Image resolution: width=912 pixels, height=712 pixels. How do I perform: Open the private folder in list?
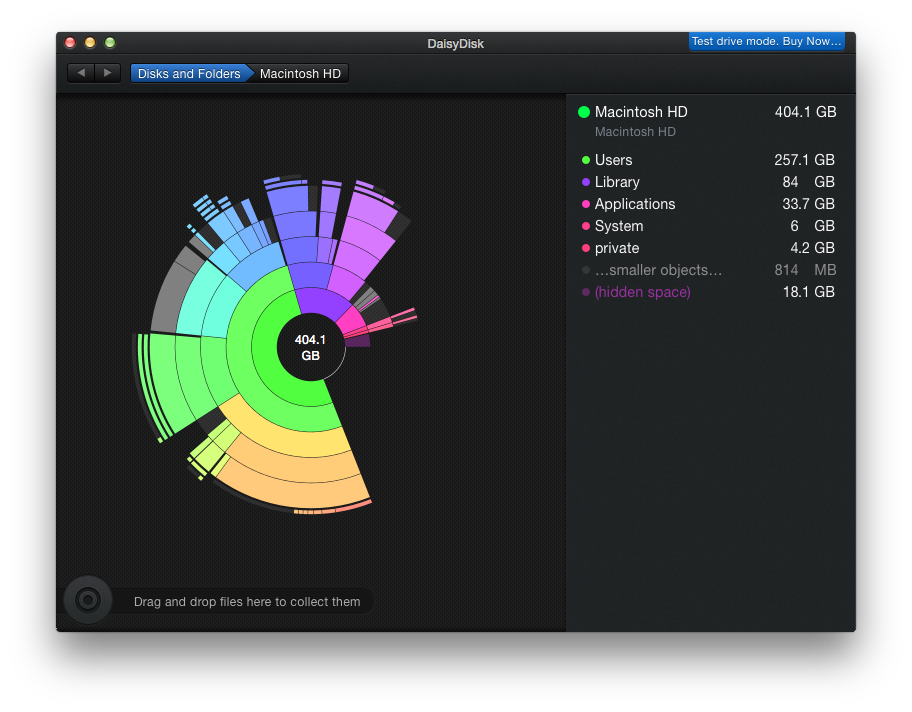click(x=708, y=248)
